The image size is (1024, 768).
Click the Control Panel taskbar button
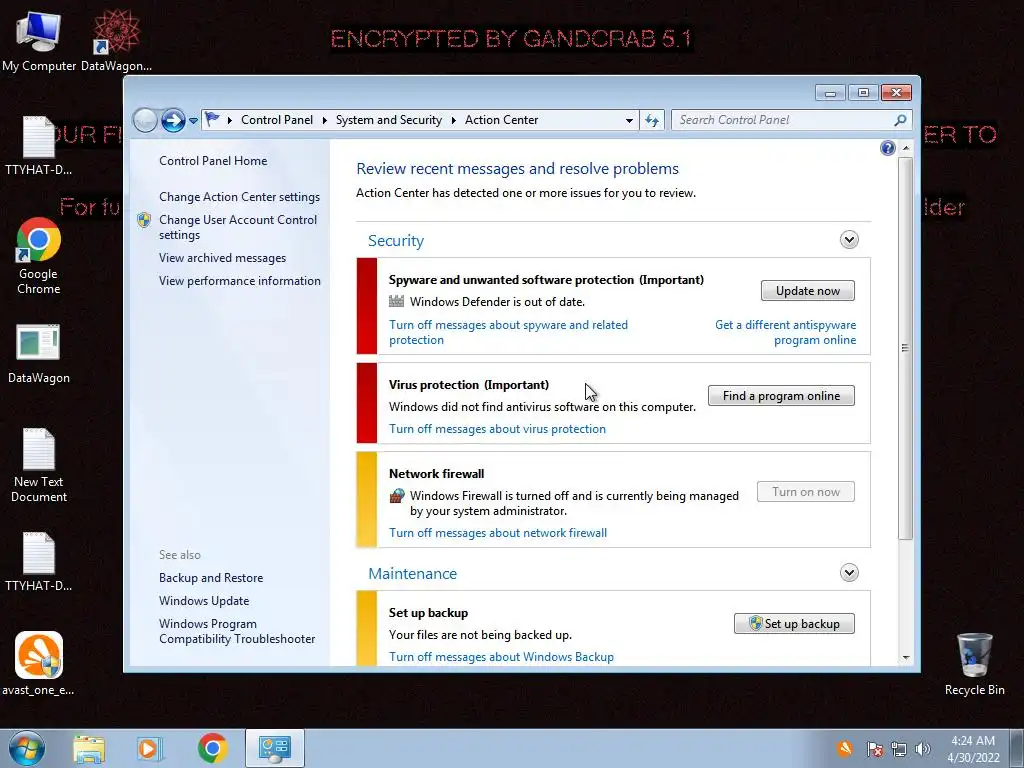point(274,748)
